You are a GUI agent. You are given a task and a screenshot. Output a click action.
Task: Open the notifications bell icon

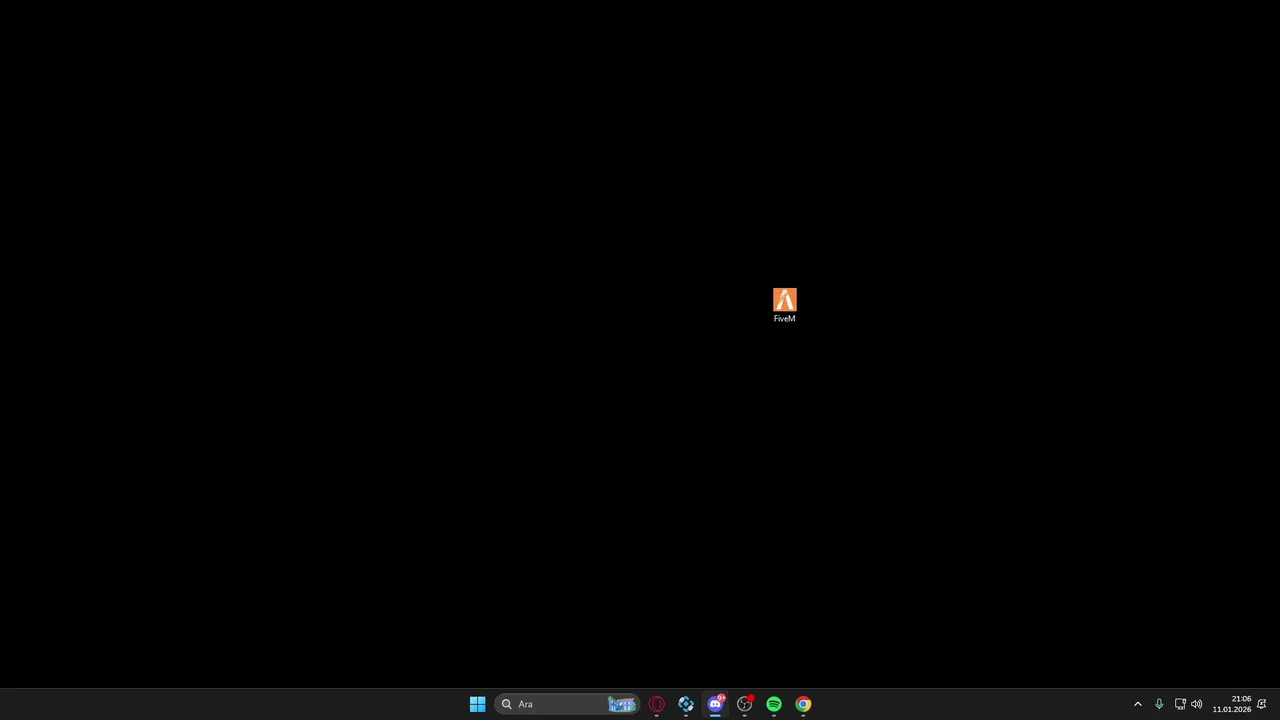[x=1262, y=704]
